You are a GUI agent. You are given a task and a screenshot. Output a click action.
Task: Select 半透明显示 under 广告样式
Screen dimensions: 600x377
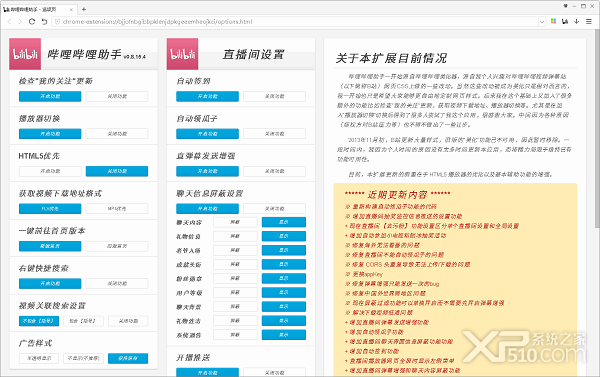pos(39,359)
